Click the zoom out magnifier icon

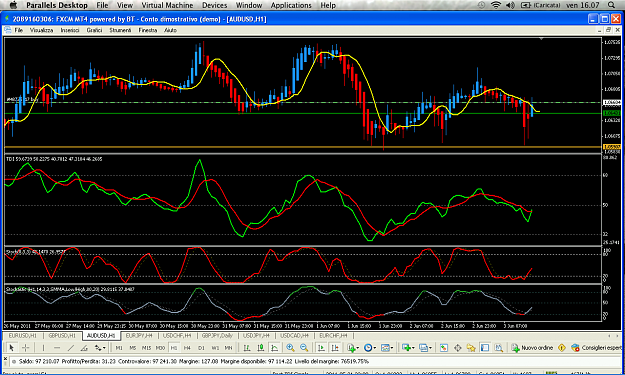[304, 348]
